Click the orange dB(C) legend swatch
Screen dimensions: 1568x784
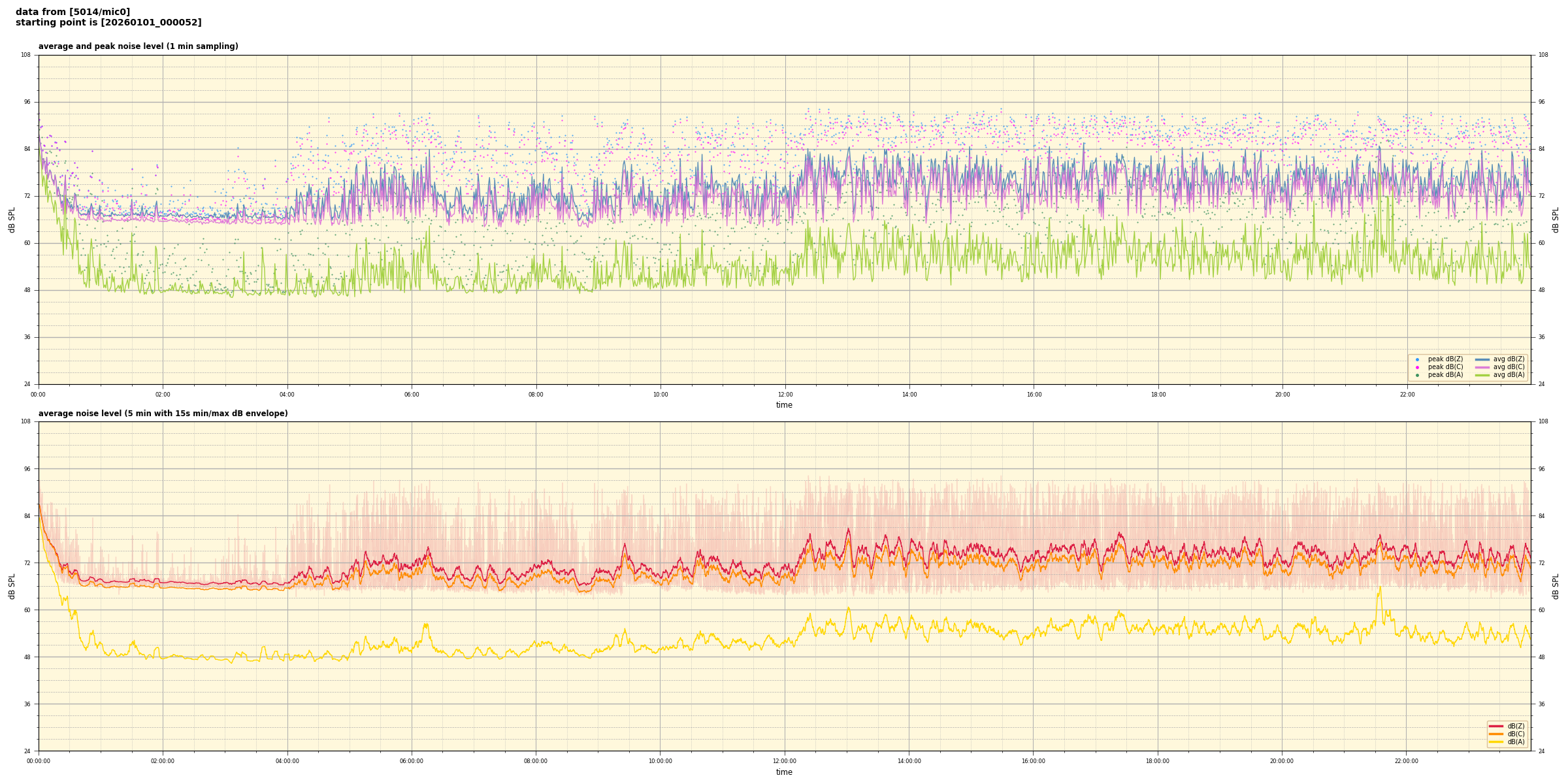pyautogui.click(x=1495, y=734)
